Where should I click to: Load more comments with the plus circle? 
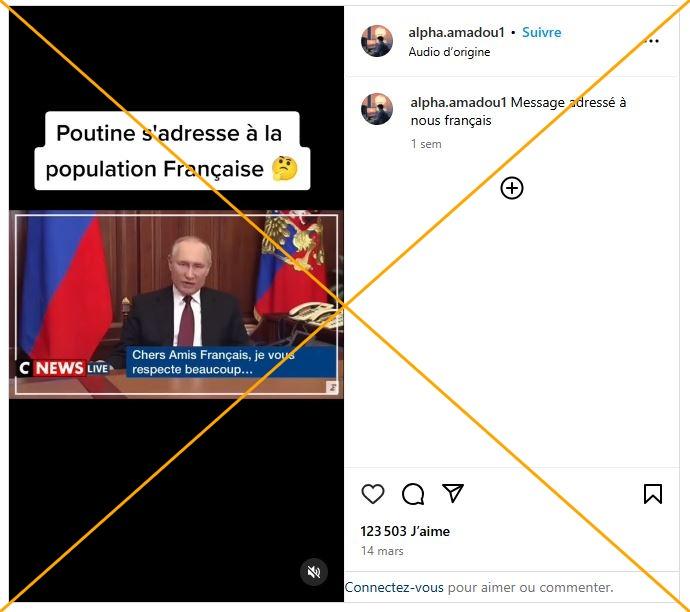coord(512,188)
